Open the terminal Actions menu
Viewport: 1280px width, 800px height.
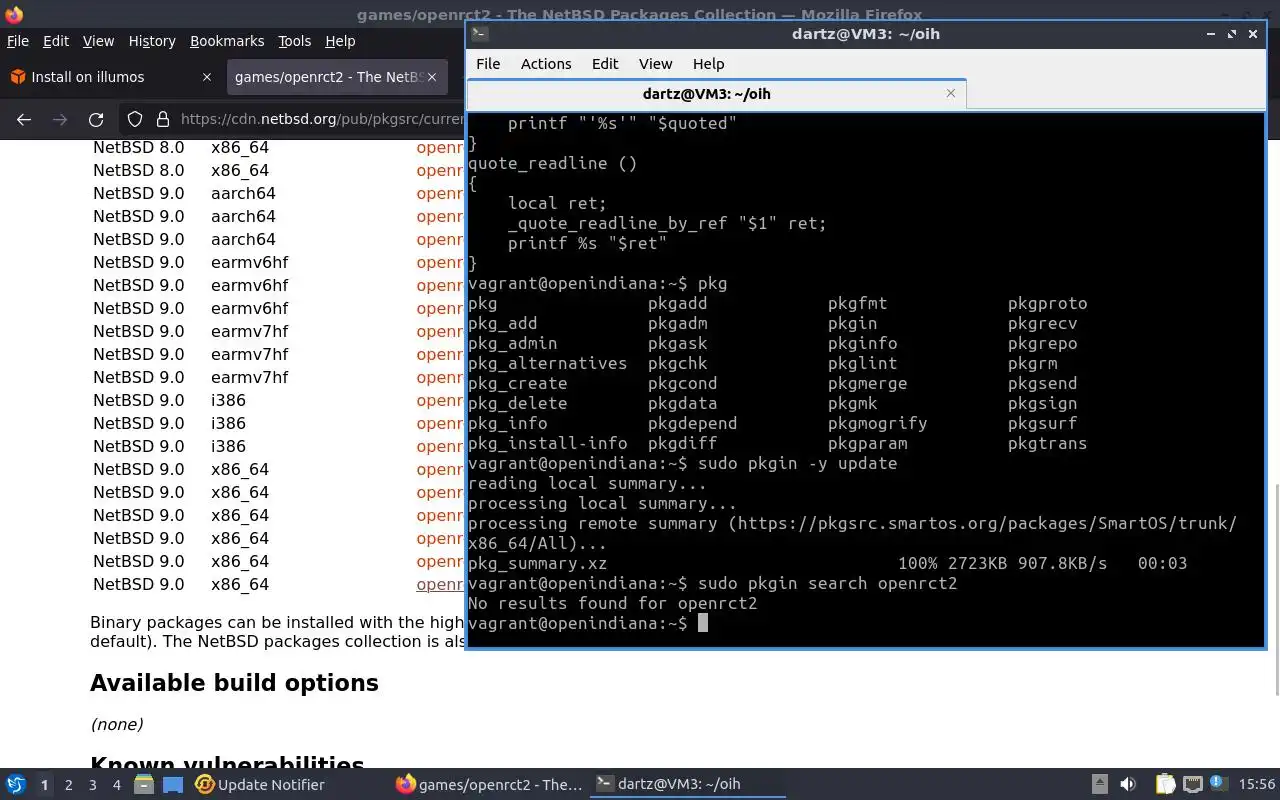[x=546, y=63]
